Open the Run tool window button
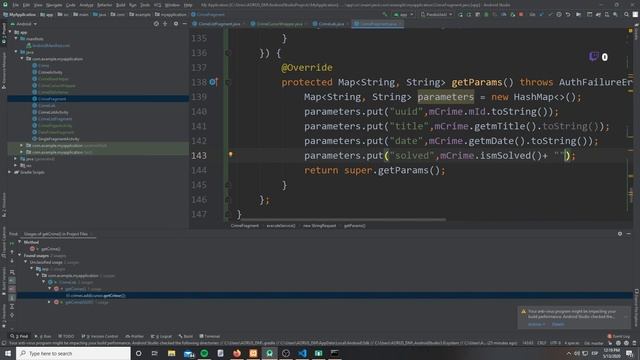Viewport: 640px width, 360px height. pyautogui.click(x=43, y=336)
